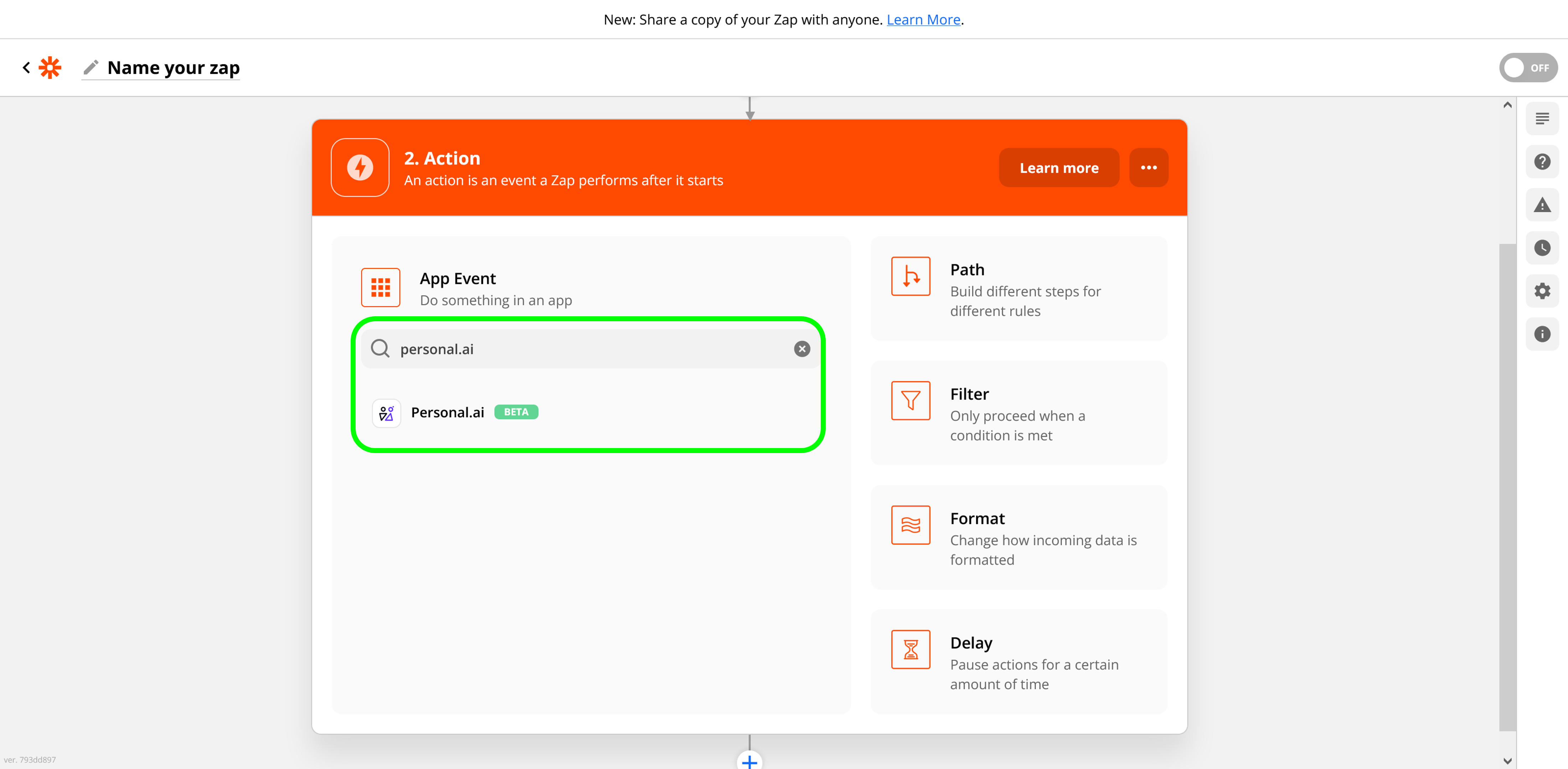Click the pencil icon to rename zap
1568x769 pixels.
[x=91, y=68]
